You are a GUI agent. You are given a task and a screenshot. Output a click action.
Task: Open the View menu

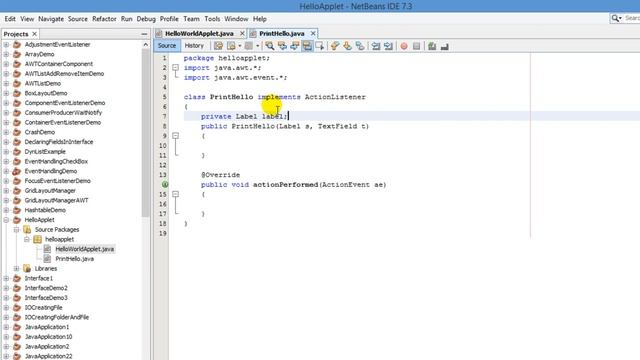coord(27,19)
